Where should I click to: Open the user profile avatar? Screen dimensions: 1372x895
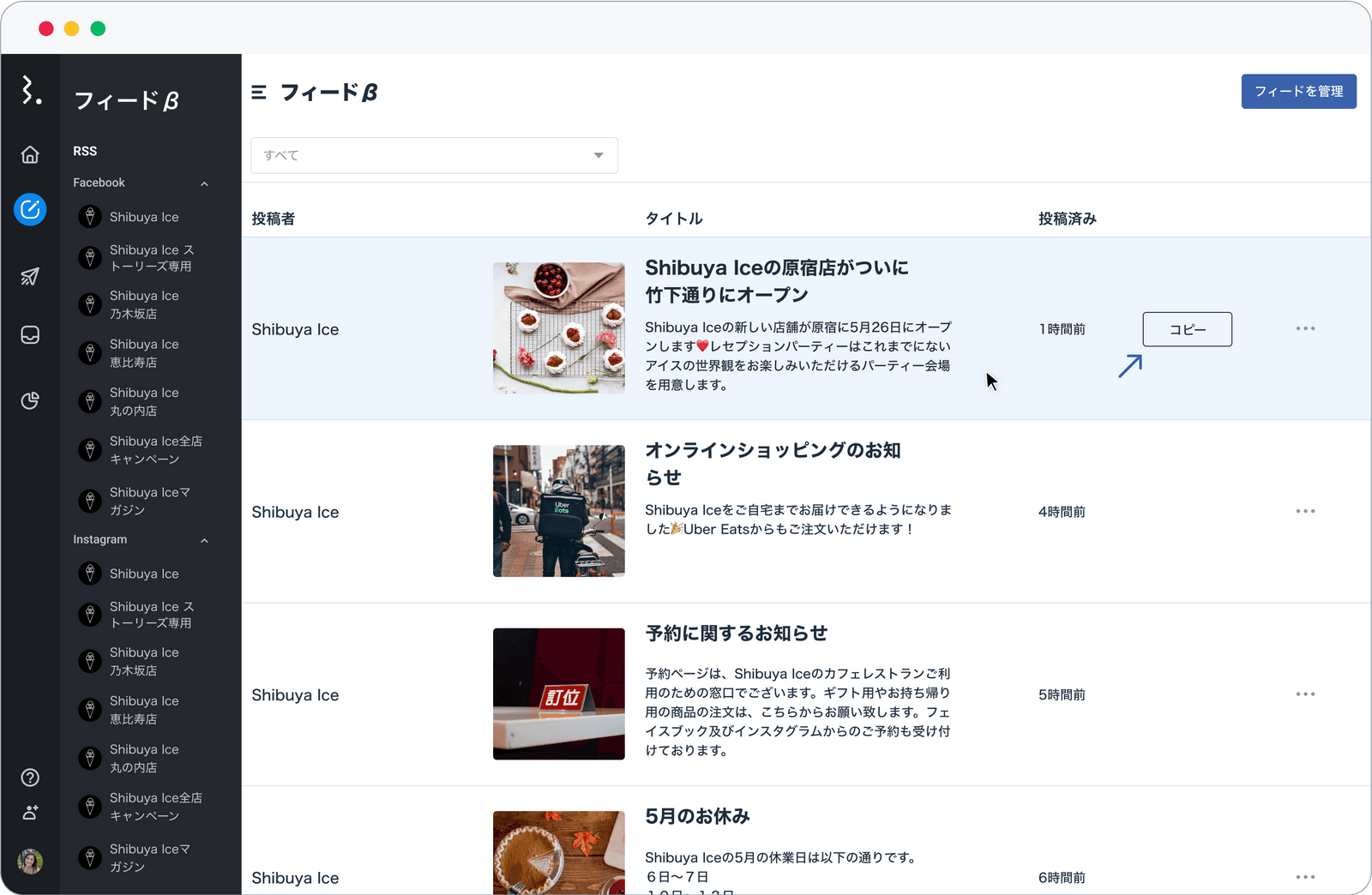pos(30,861)
